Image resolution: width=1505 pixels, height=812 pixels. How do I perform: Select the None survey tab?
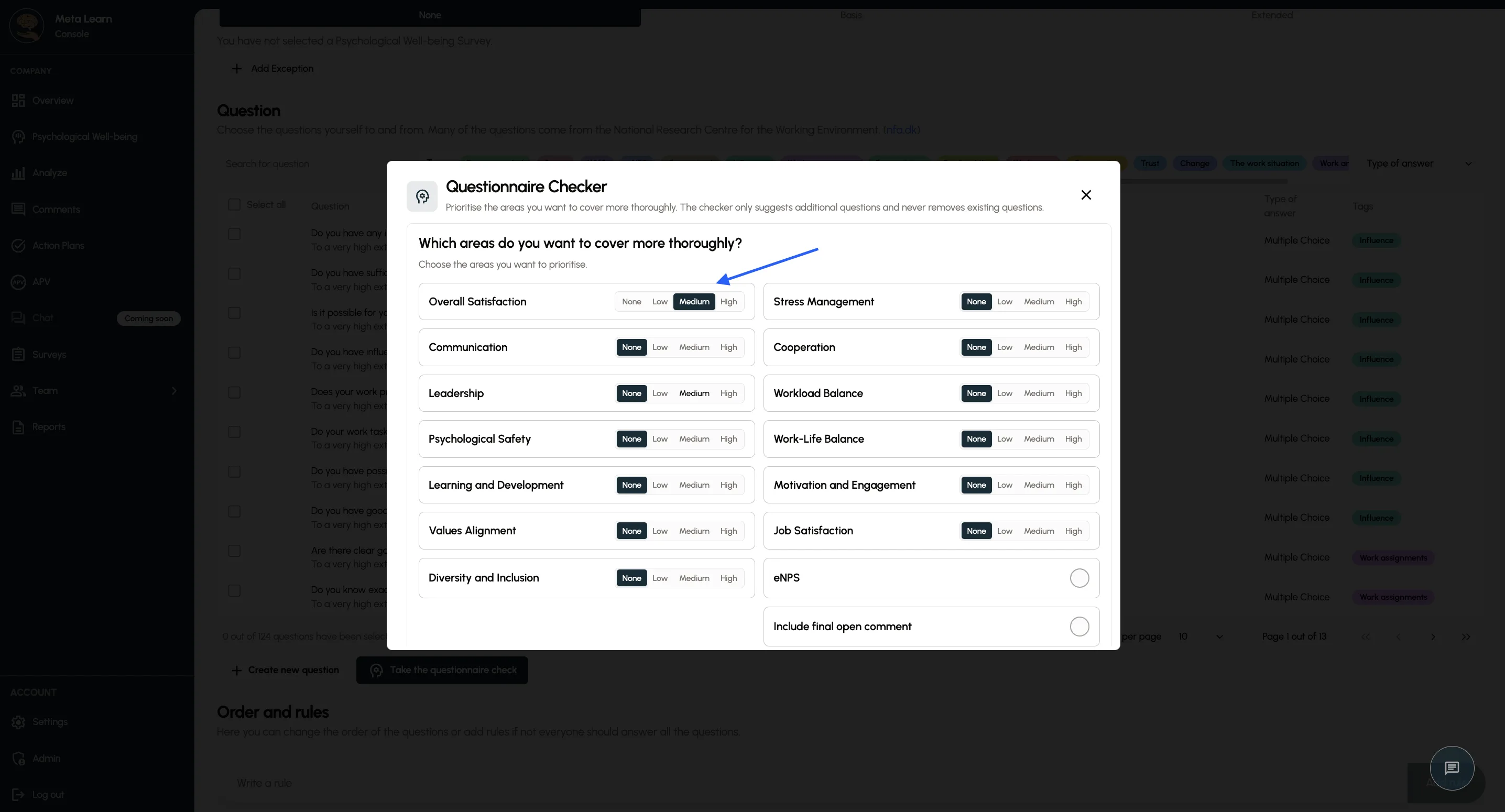pos(430,15)
